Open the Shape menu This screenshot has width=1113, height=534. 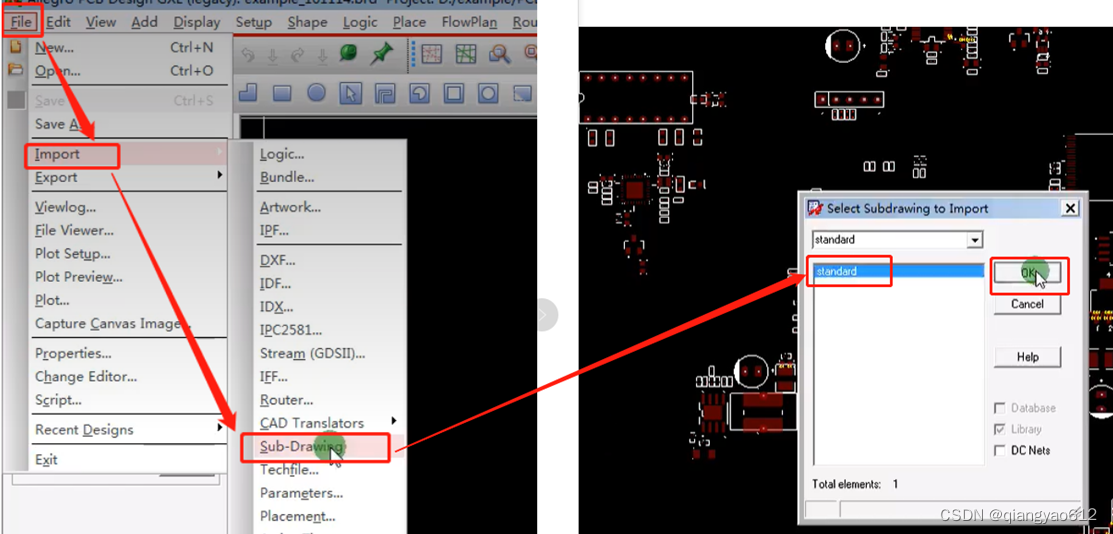[307, 22]
